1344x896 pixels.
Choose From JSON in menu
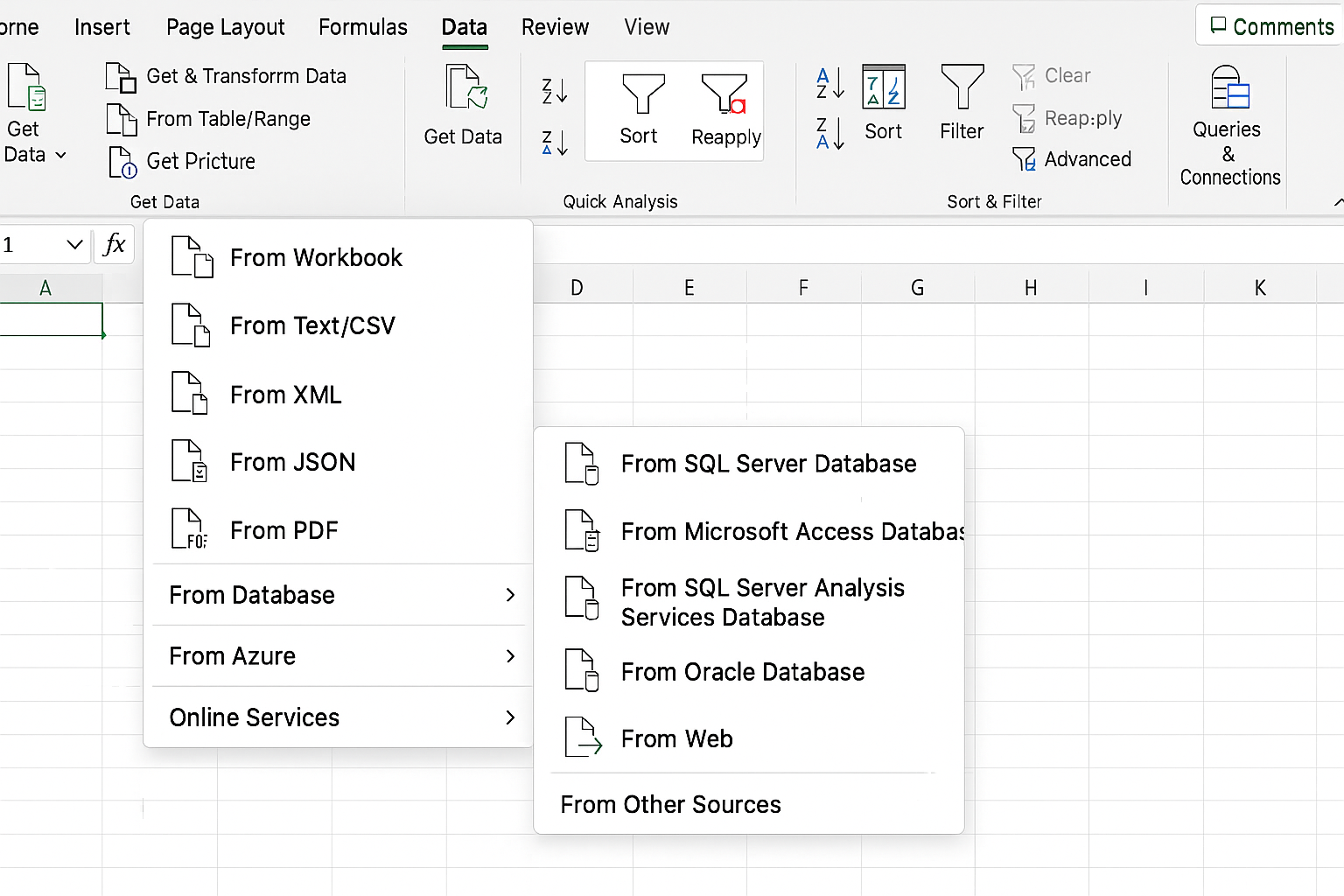pyautogui.click(x=338, y=462)
